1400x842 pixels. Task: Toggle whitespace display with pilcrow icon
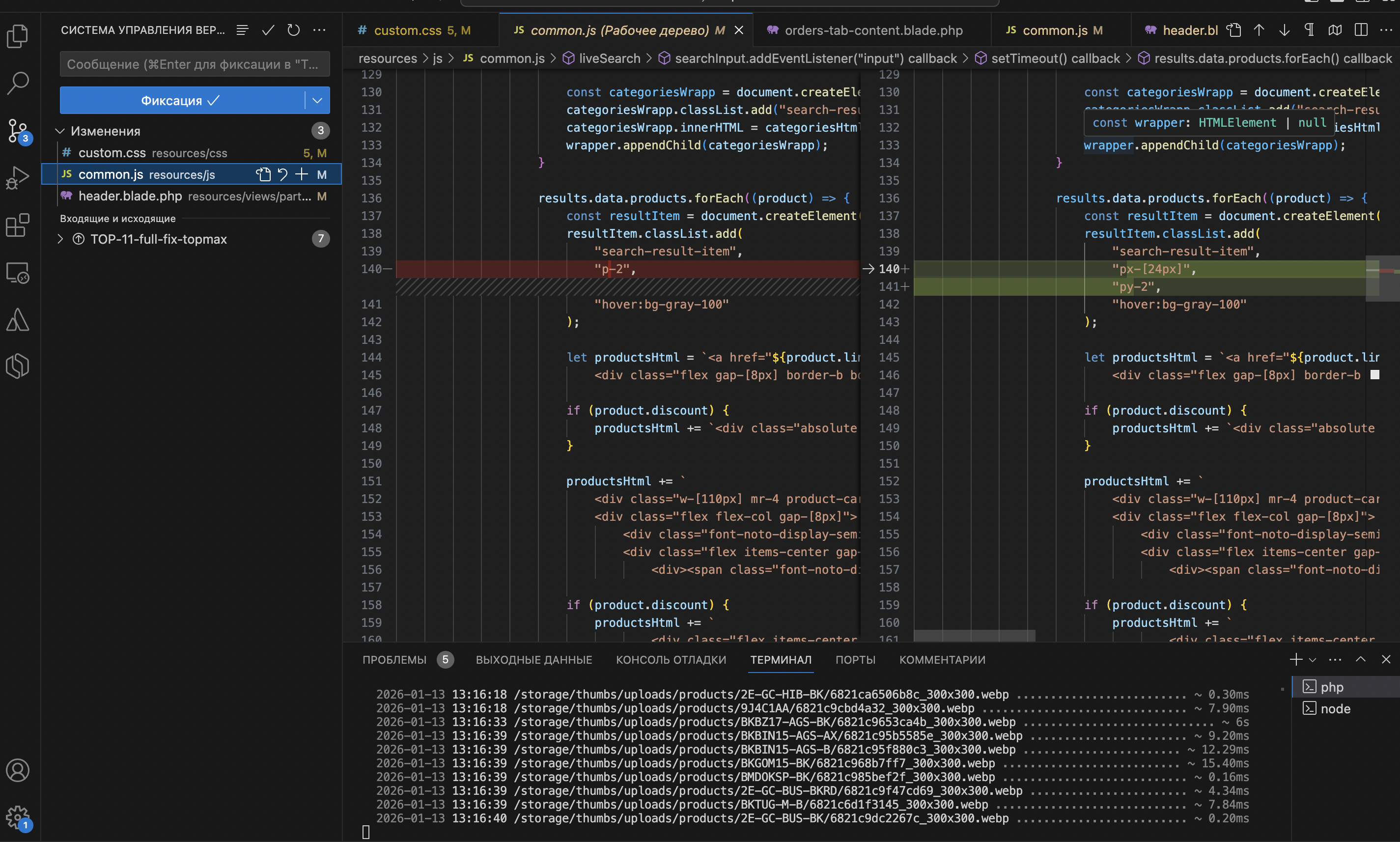pyautogui.click(x=1309, y=30)
